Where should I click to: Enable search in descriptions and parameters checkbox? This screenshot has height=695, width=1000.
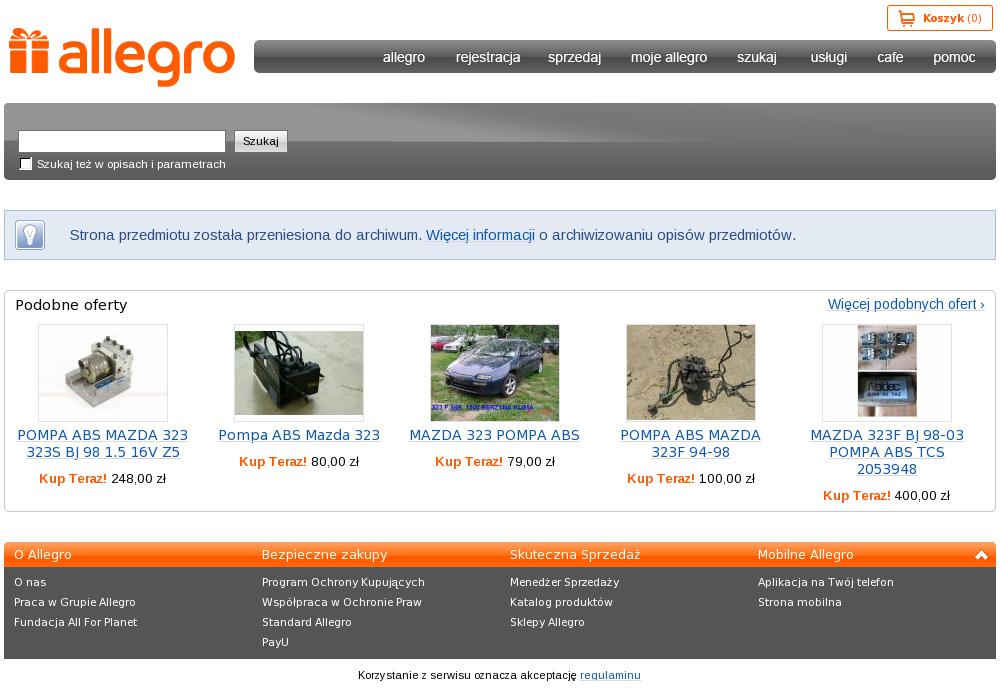[x=26, y=164]
